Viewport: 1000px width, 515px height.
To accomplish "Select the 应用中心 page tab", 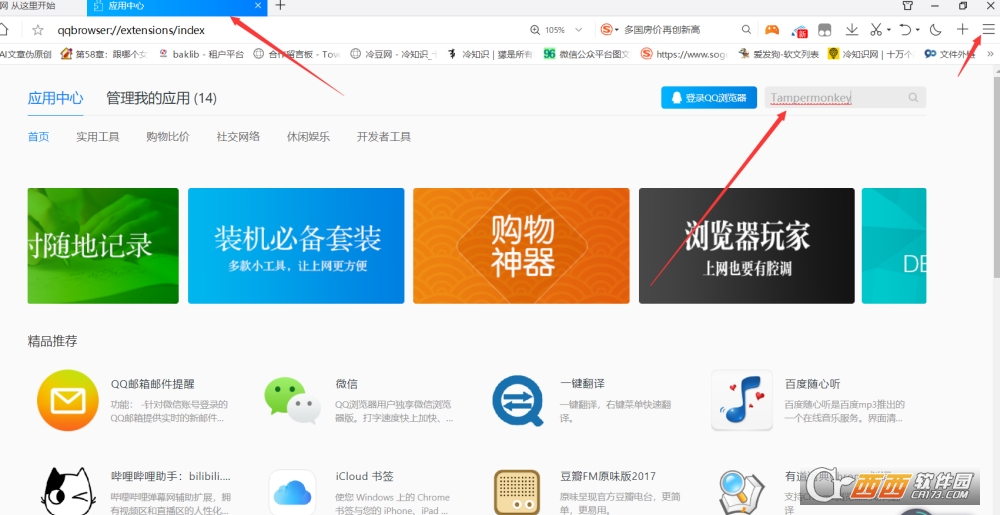I will pyautogui.click(x=55, y=98).
